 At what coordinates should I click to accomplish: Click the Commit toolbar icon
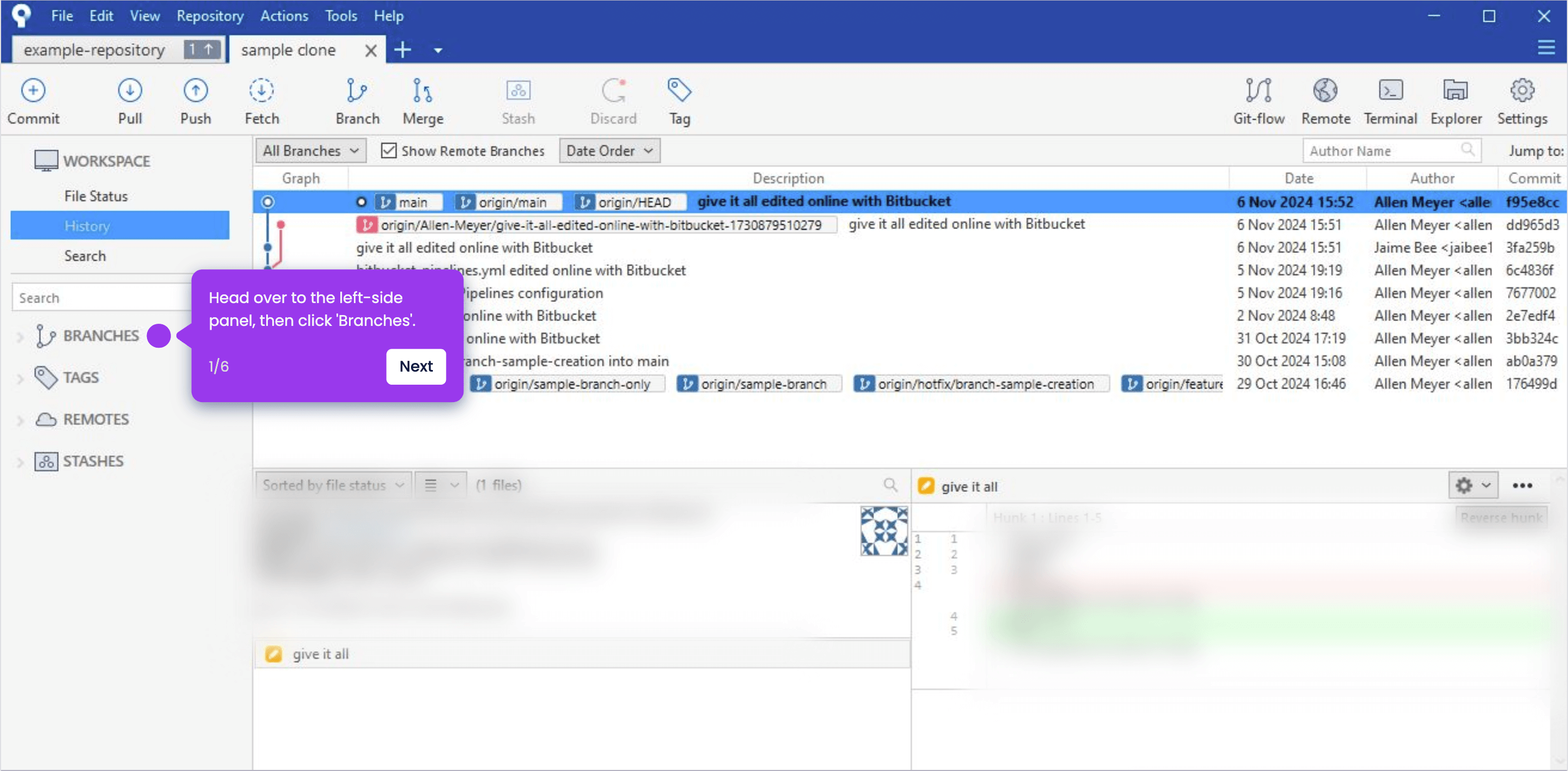point(33,102)
